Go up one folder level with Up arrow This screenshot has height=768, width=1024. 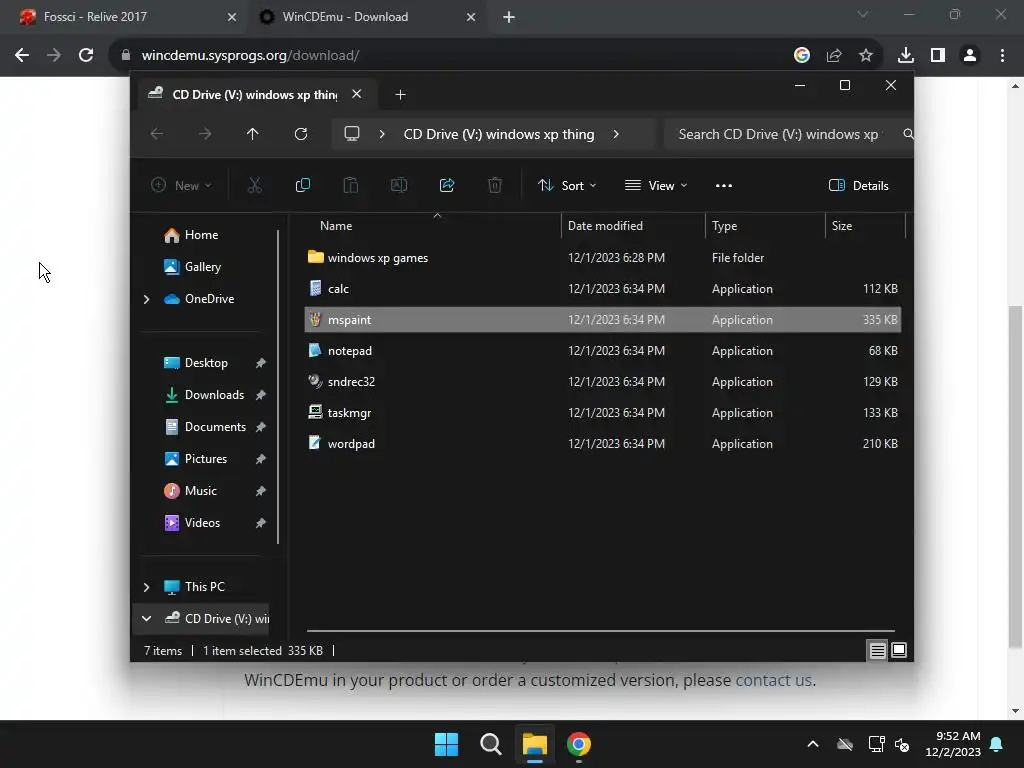tap(253, 134)
